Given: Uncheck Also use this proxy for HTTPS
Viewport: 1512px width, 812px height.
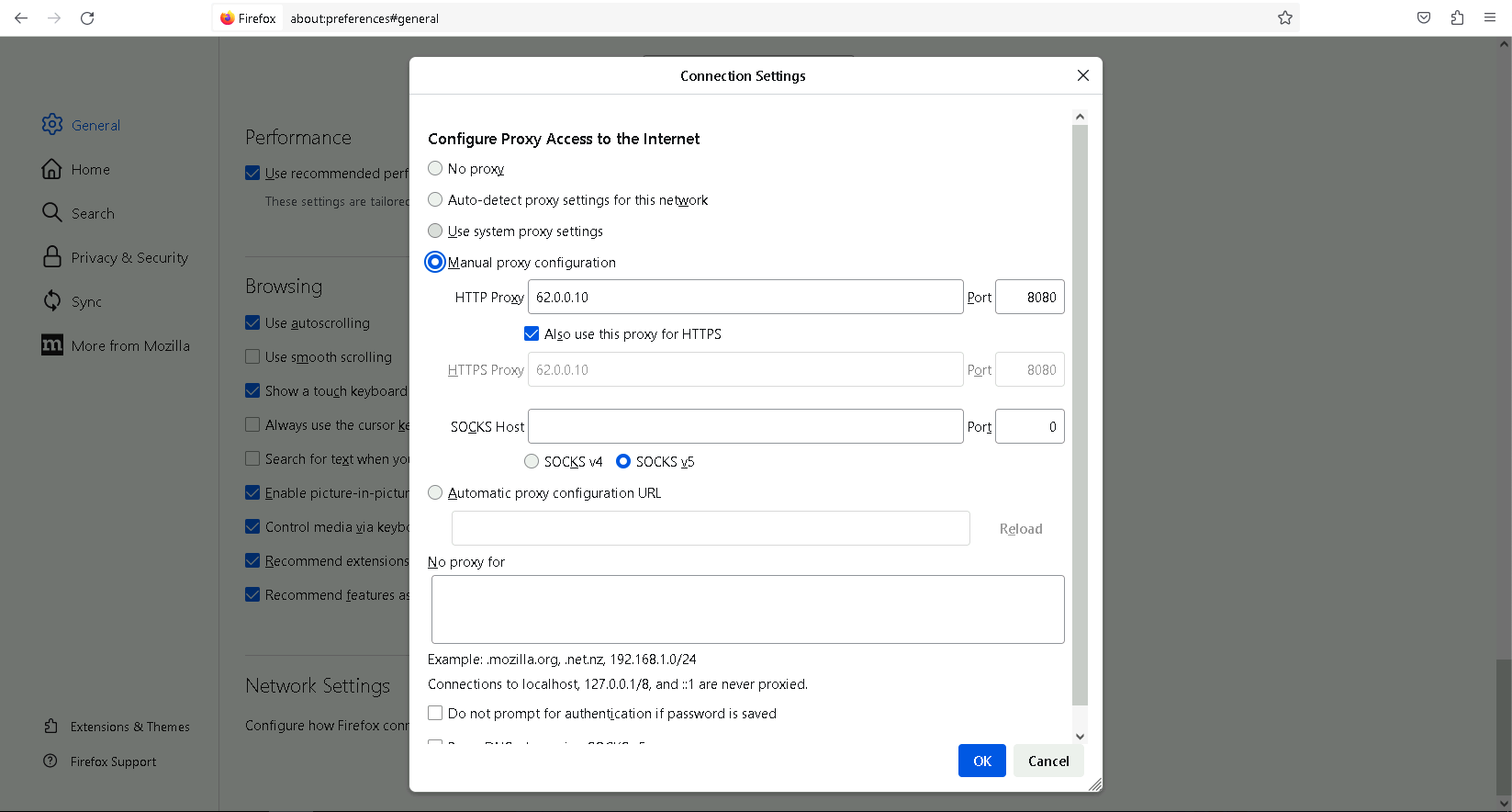Looking at the screenshot, I should tap(532, 334).
